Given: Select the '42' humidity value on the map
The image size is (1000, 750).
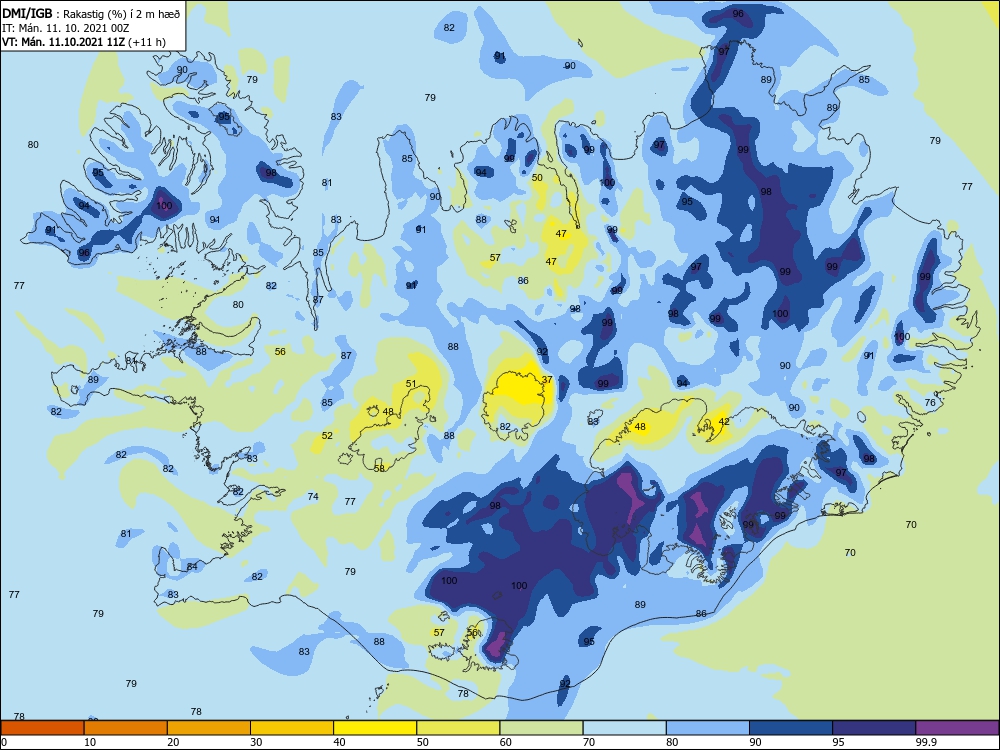Looking at the screenshot, I should click(x=724, y=422).
